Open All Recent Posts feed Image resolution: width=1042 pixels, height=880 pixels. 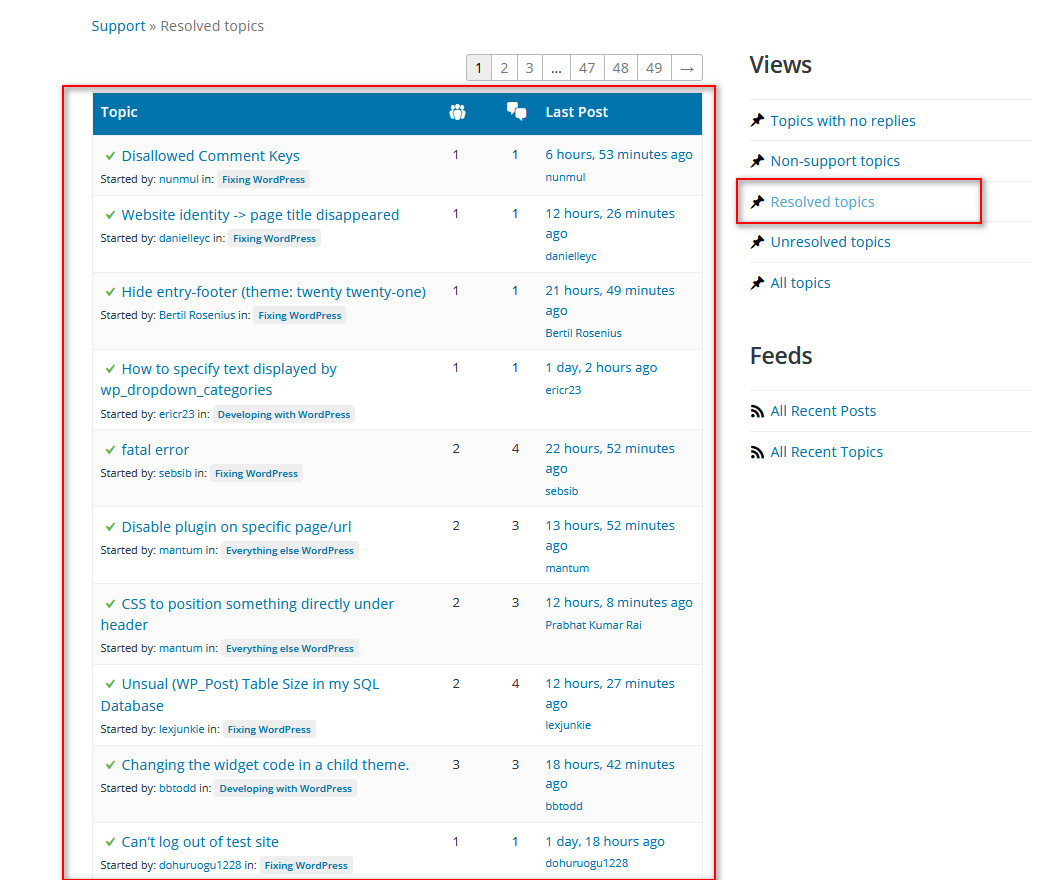click(823, 411)
